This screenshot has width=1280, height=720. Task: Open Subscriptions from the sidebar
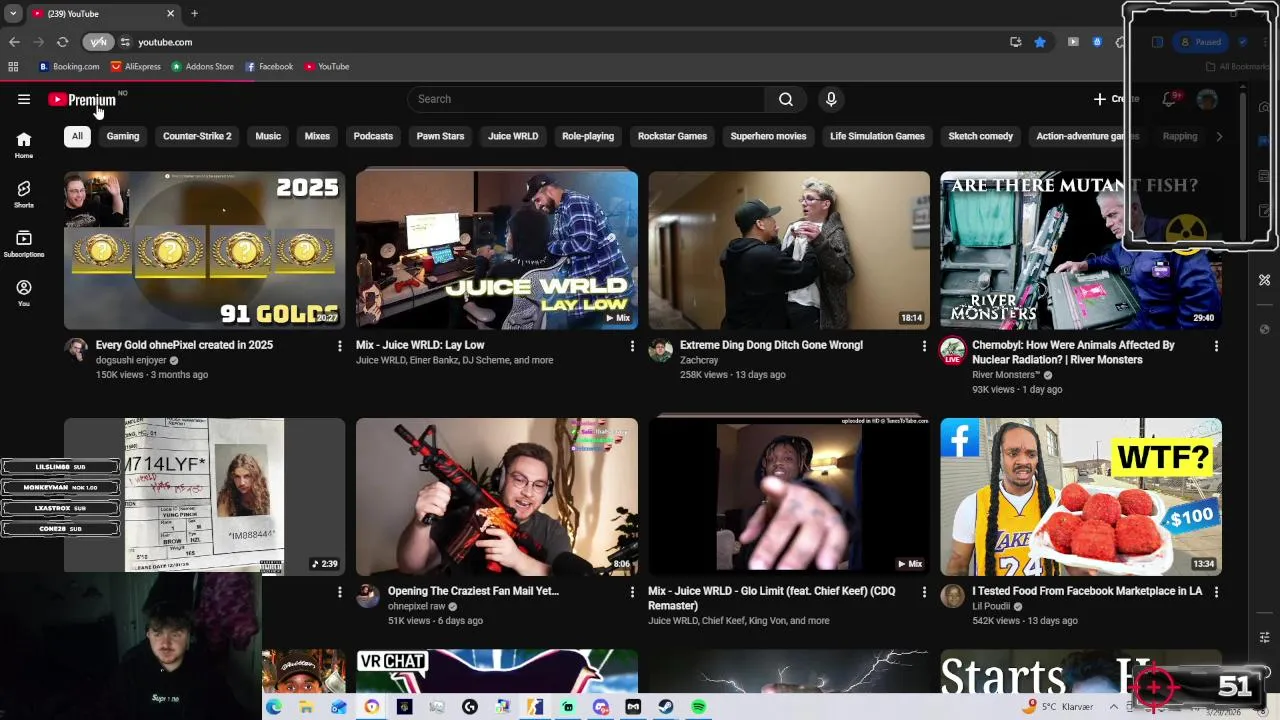point(24,244)
